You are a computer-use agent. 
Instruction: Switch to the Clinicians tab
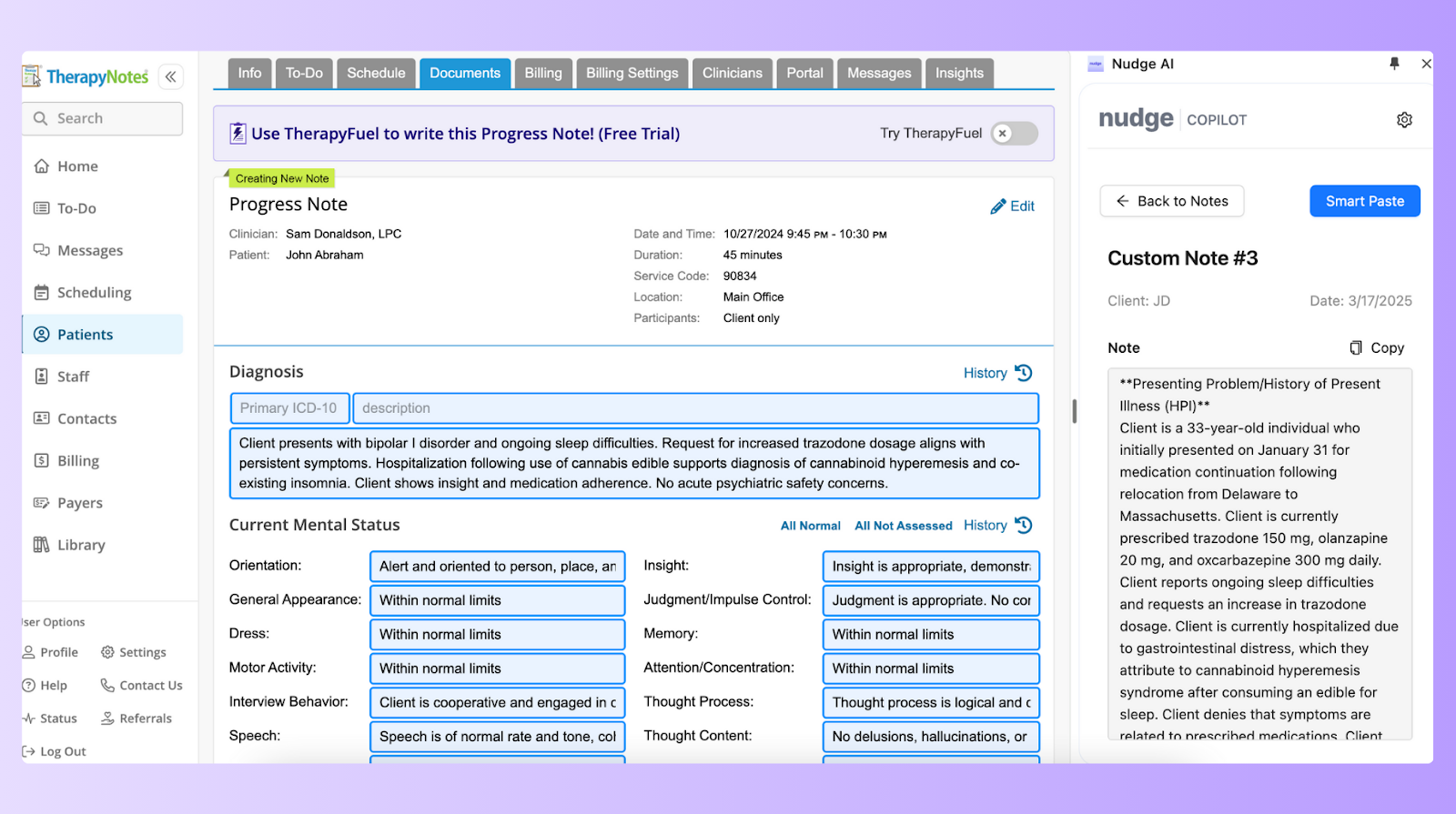pos(733,73)
